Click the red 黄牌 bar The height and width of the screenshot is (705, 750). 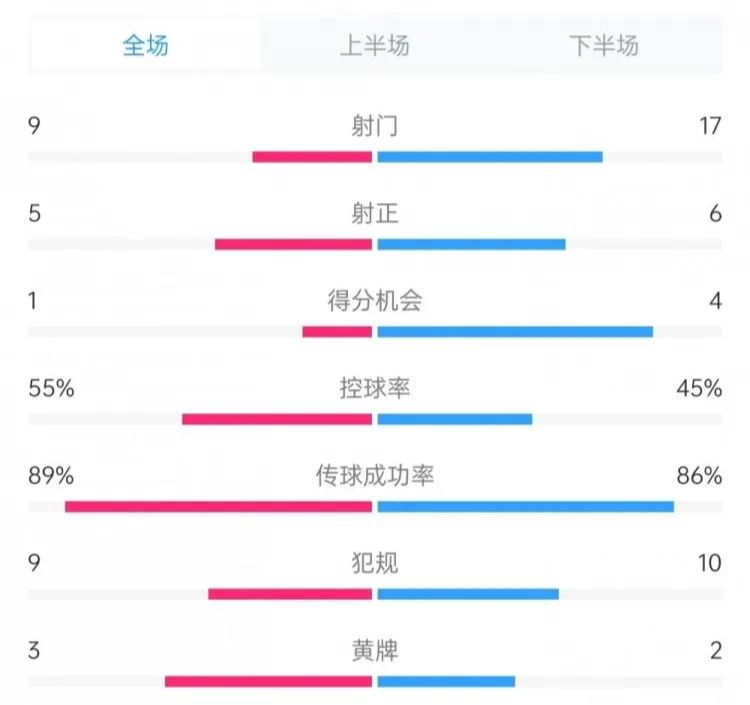point(268,682)
